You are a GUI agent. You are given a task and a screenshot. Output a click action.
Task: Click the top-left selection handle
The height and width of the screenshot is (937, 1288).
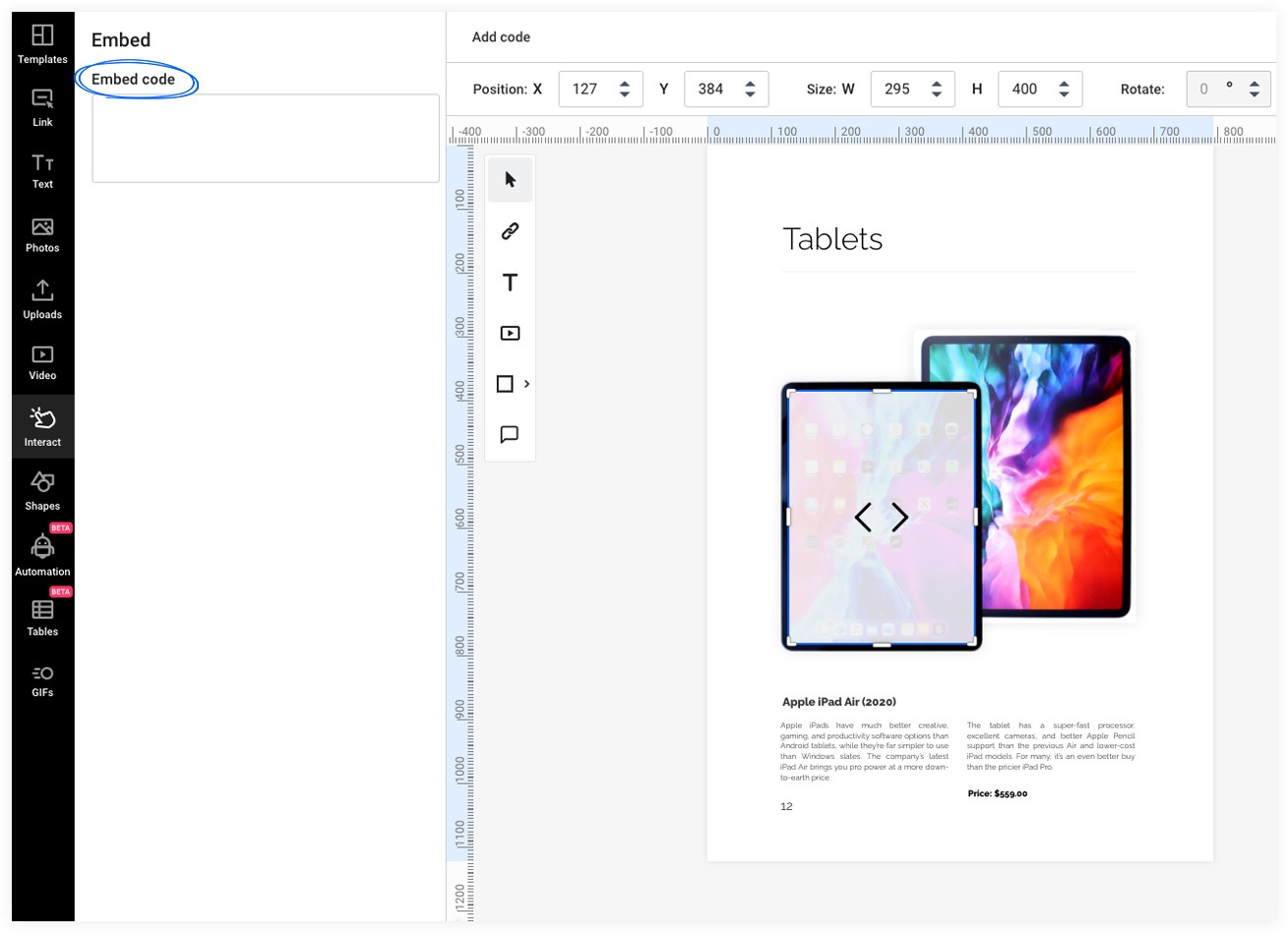click(x=791, y=394)
